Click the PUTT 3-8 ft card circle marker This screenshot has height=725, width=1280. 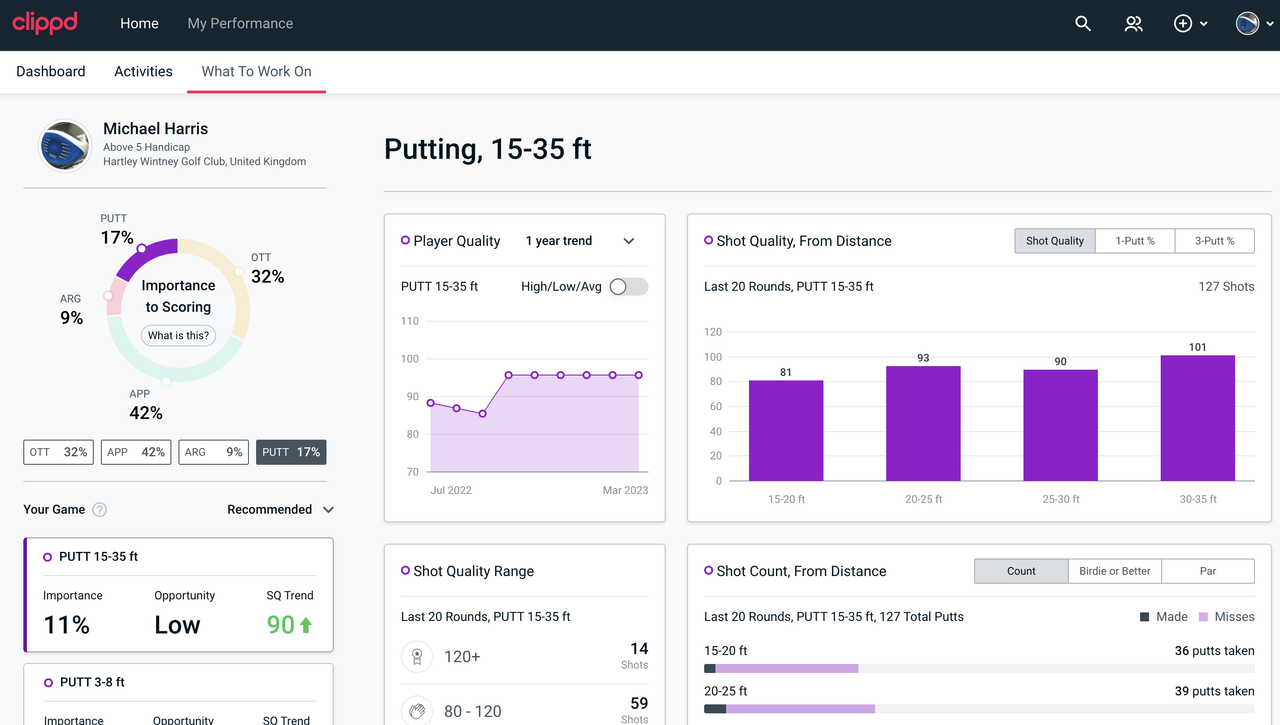pyautogui.click(x=47, y=682)
